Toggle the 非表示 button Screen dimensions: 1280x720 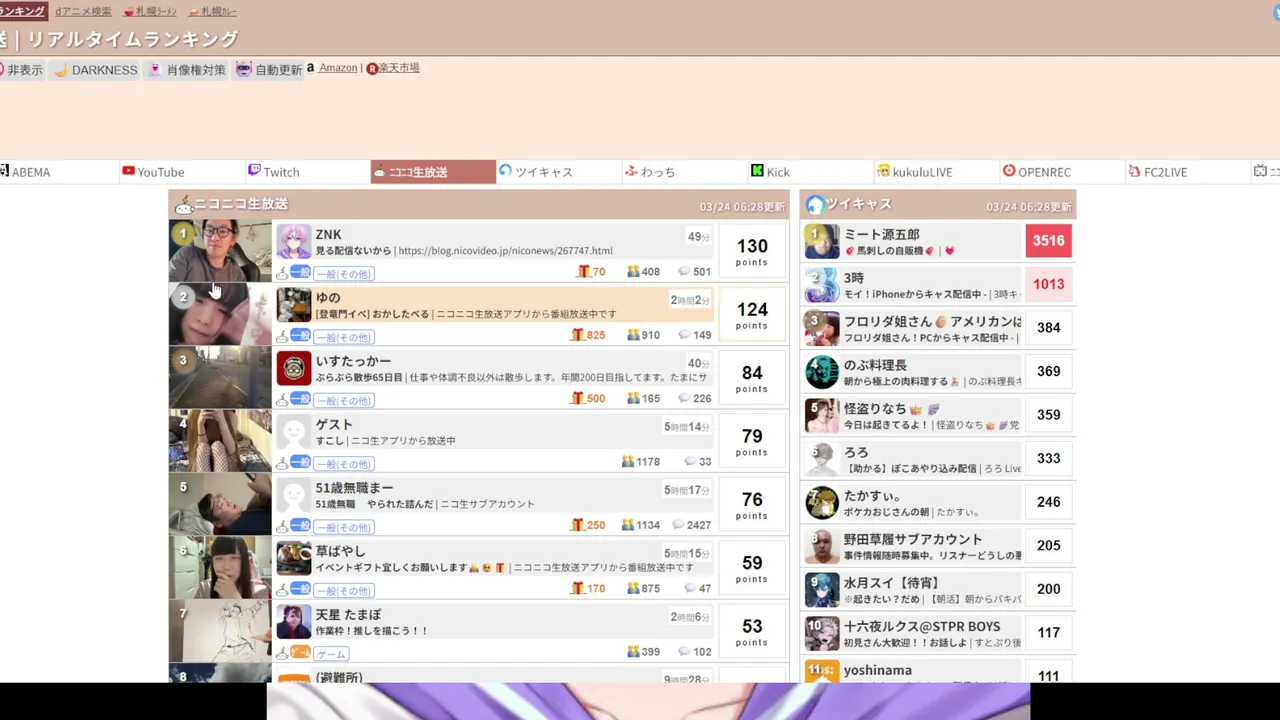point(22,70)
